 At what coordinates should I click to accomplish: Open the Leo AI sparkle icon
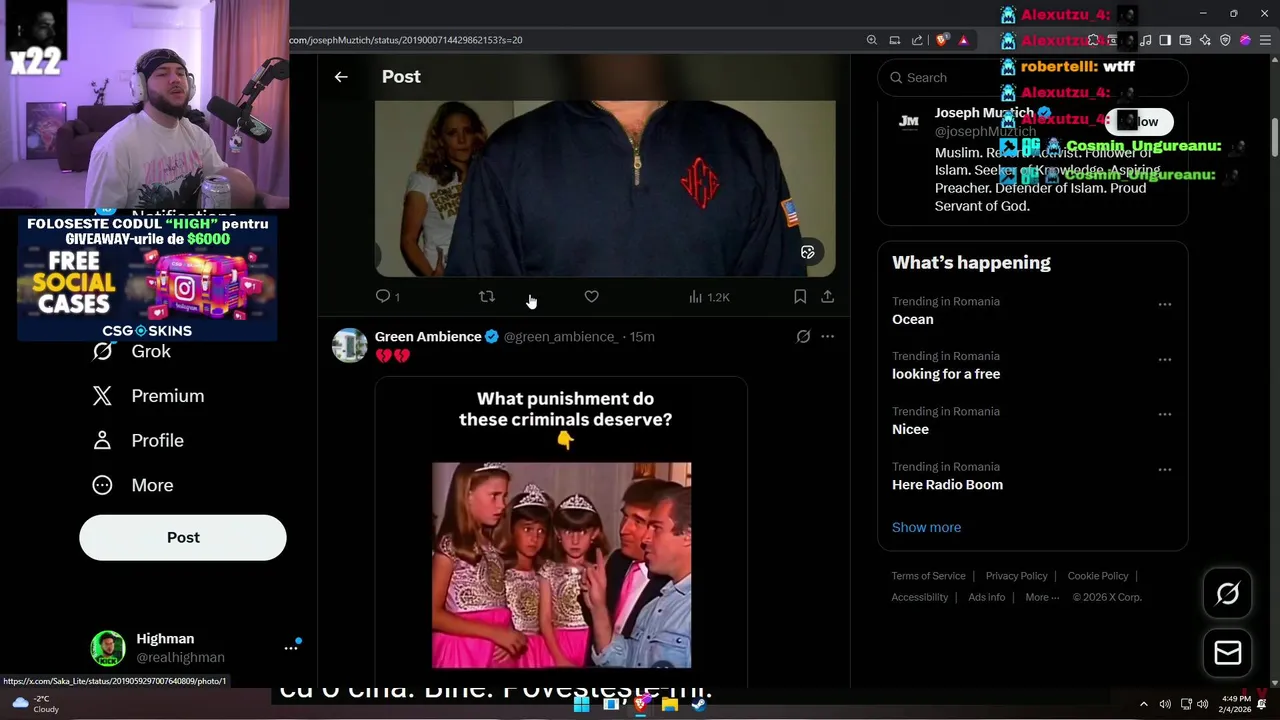tap(1205, 40)
